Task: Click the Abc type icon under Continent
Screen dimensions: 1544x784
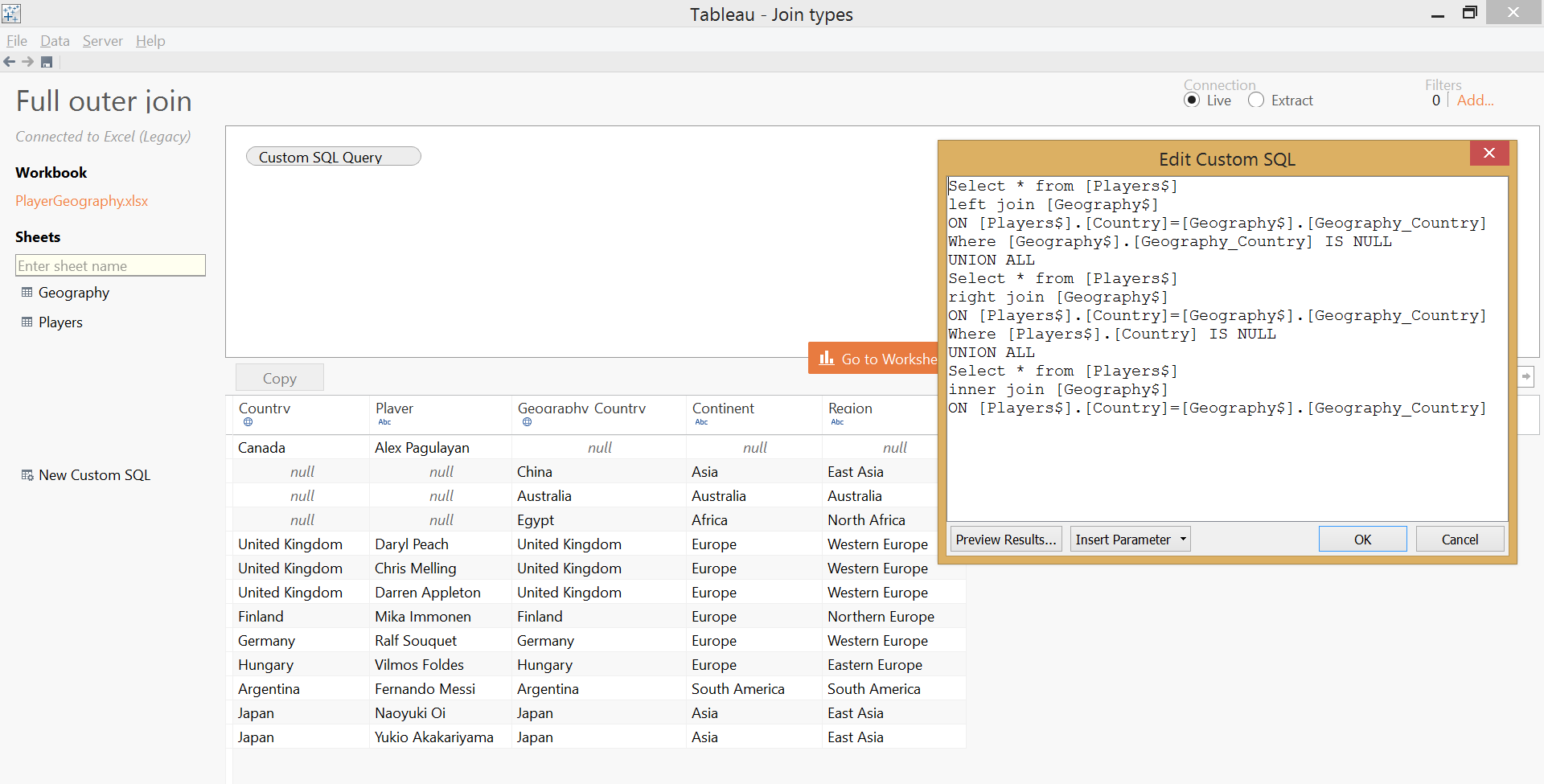Action: (x=701, y=422)
